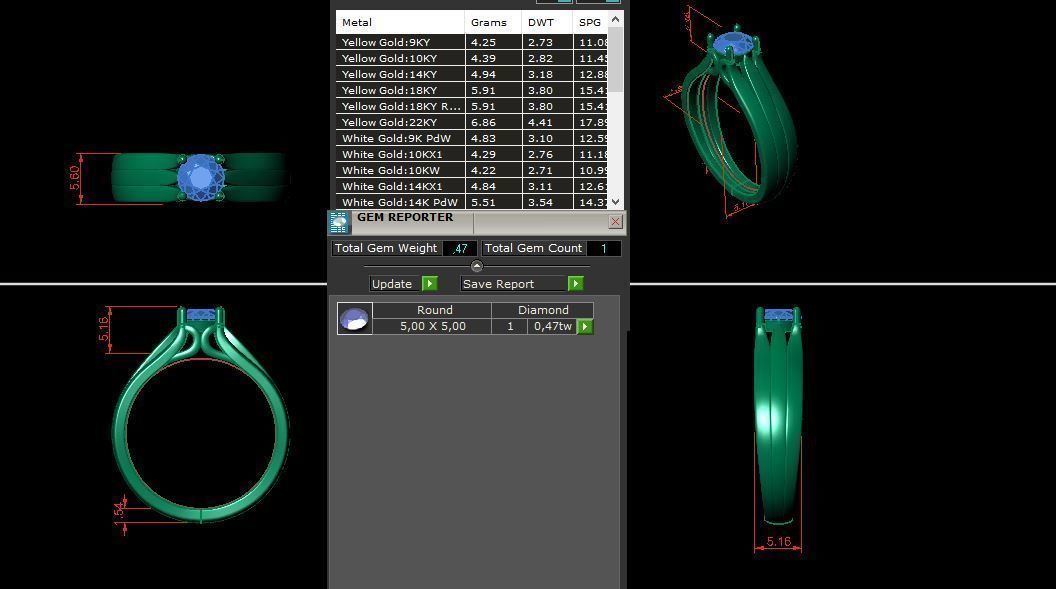
Task: Click the Round shape cell in gem table
Action: 432,310
